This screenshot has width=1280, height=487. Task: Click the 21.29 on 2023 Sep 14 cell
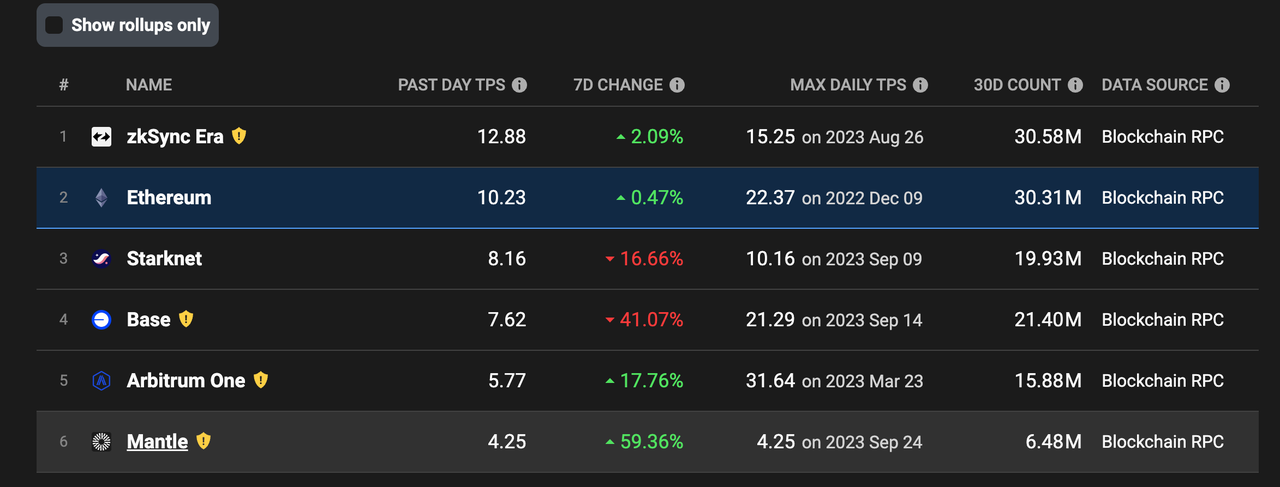pyautogui.click(x=835, y=320)
